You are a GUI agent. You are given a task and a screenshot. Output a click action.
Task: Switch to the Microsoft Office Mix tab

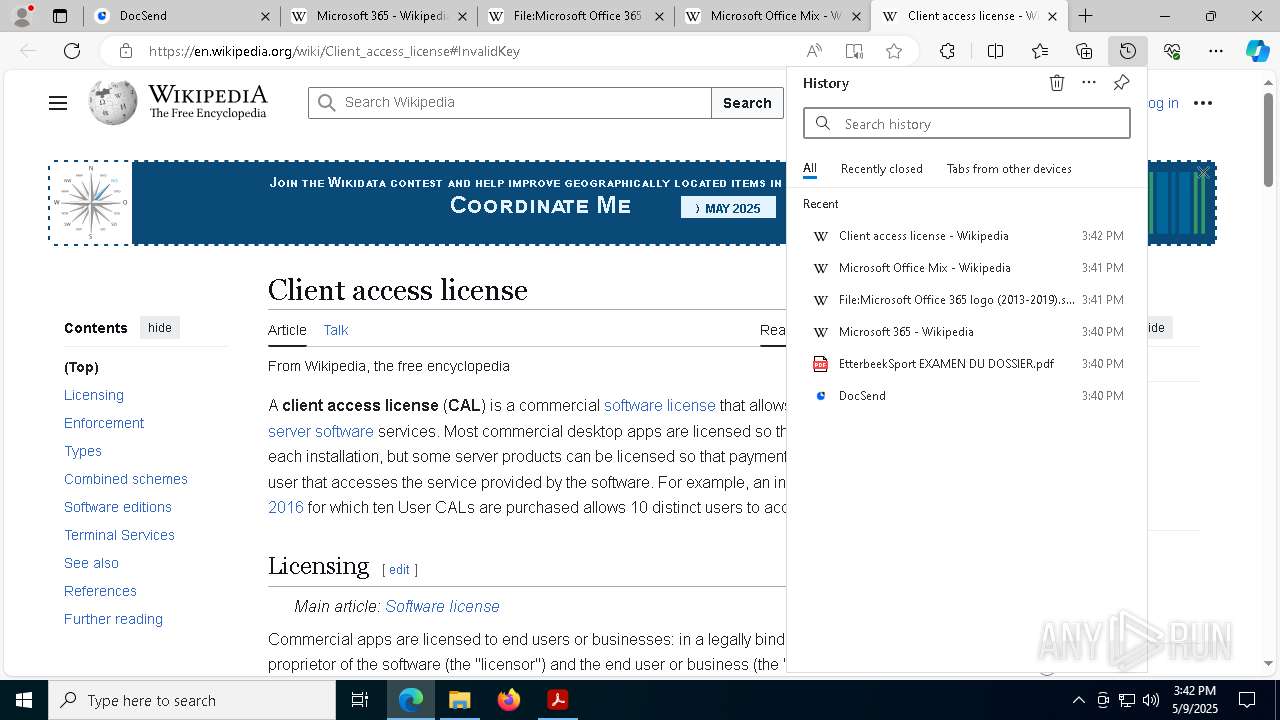coord(773,16)
